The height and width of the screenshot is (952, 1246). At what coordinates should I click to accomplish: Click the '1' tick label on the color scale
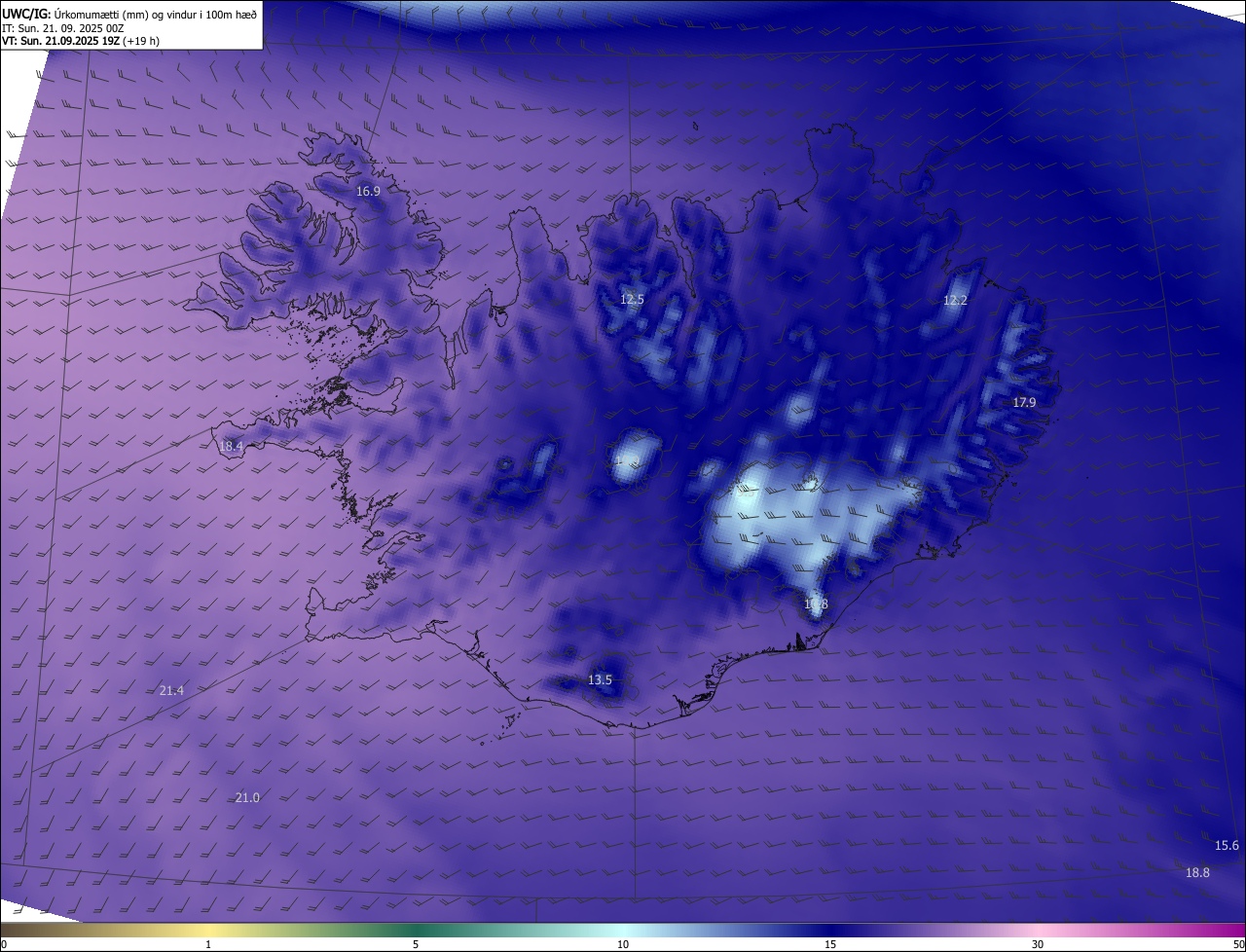click(x=208, y=944)
